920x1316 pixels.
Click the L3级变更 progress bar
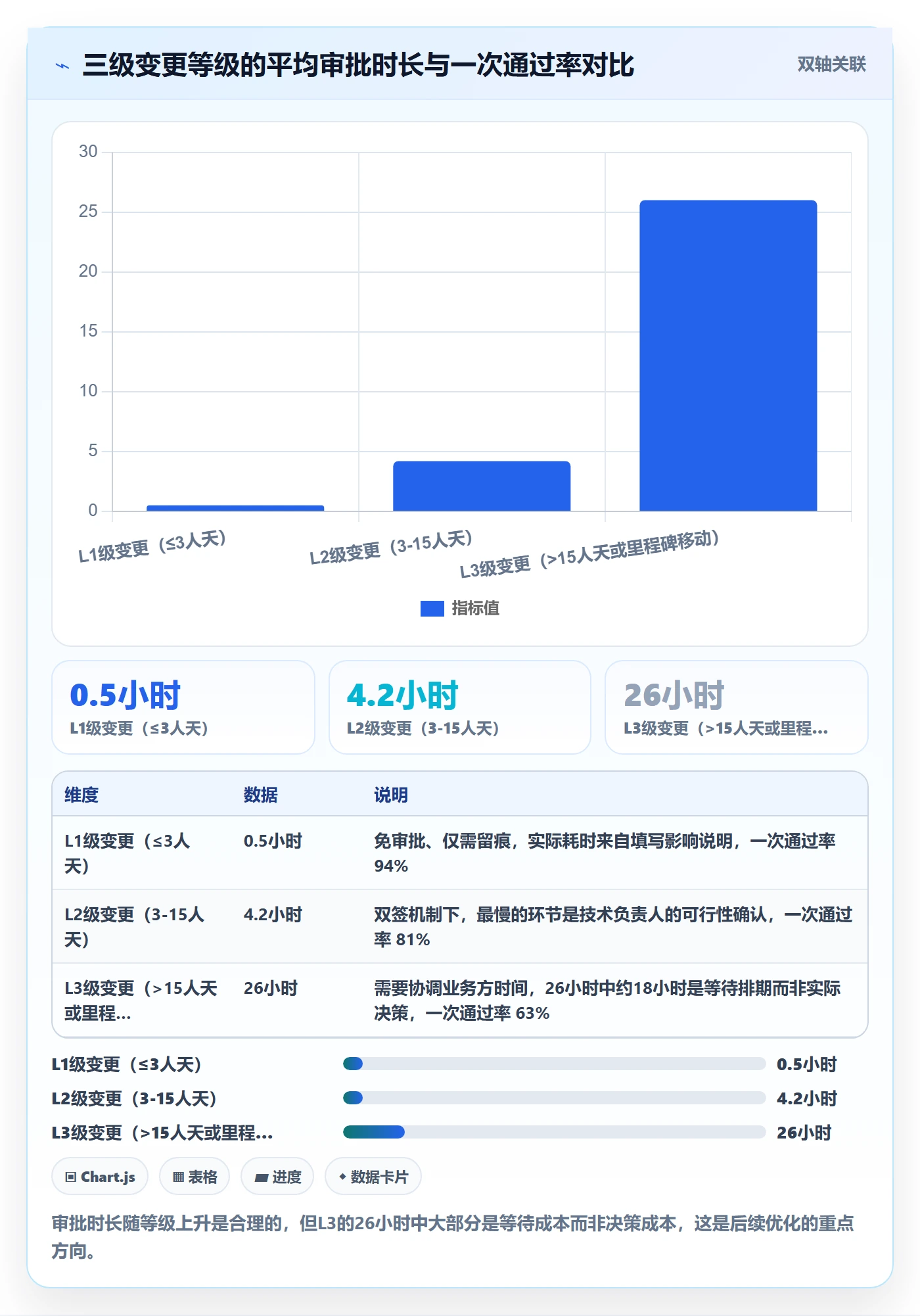point(554,1132)
